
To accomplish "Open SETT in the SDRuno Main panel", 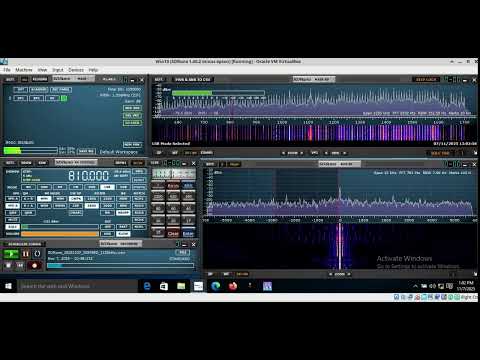I will click(x=10, y=79).
